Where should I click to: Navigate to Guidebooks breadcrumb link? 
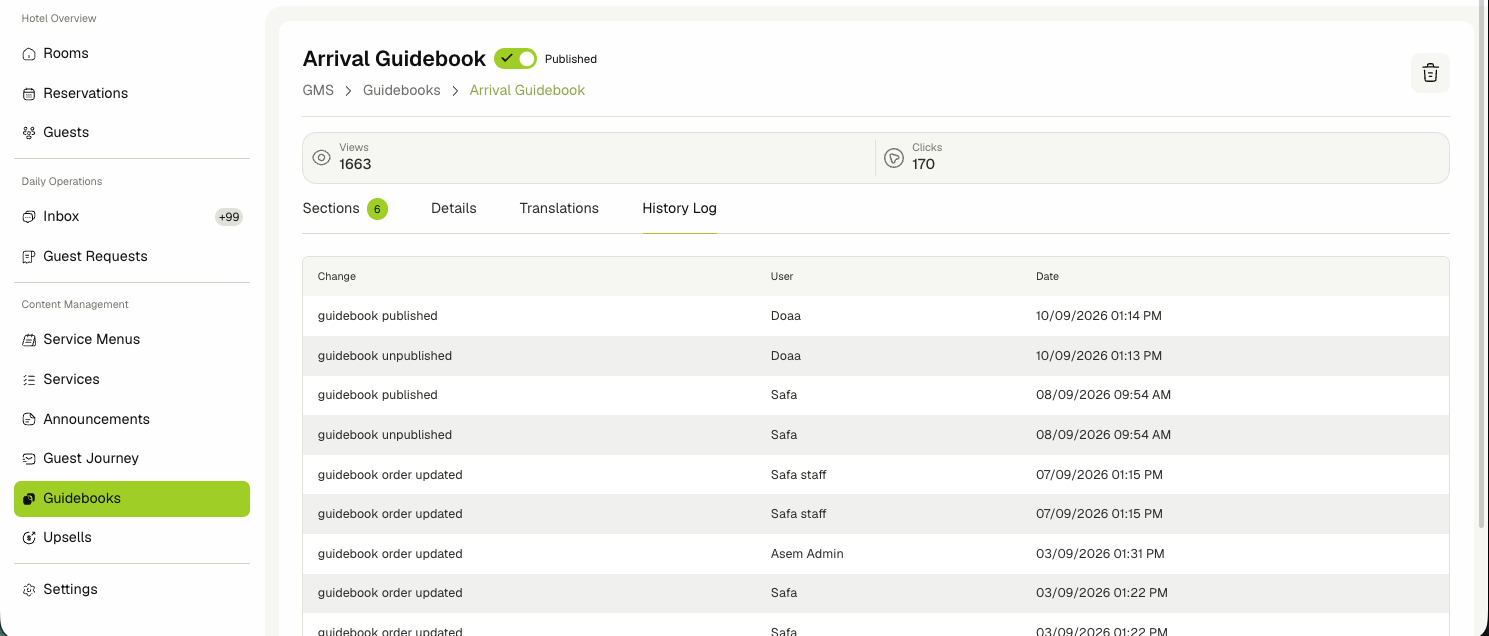coord(402,91)
